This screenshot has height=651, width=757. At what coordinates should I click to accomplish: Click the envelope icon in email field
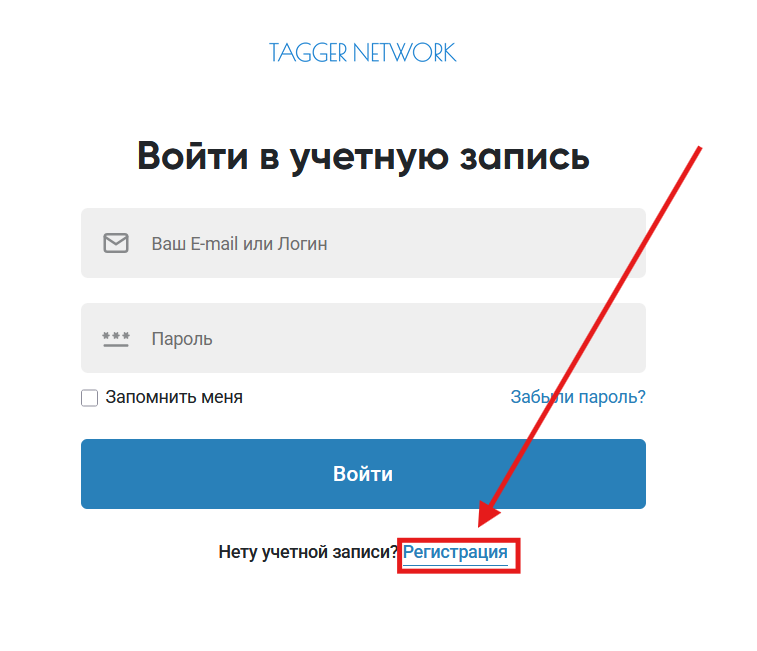pos(116,243)
